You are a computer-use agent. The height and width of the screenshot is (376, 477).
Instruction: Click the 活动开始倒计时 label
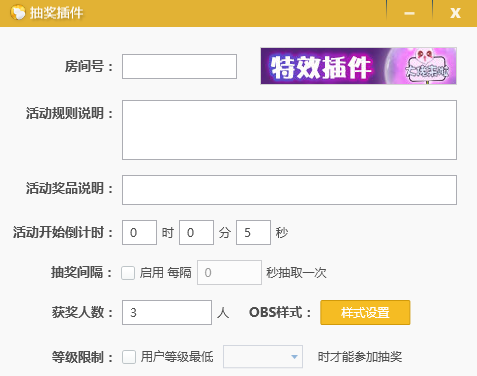[63, 232]
